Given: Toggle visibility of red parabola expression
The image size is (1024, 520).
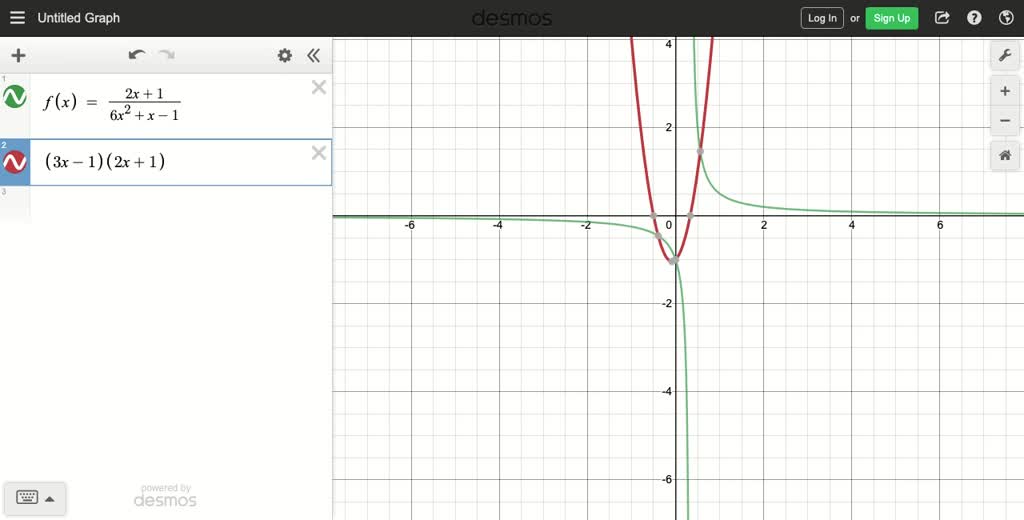Looking at the screenshot, I should tap(14, 161).
